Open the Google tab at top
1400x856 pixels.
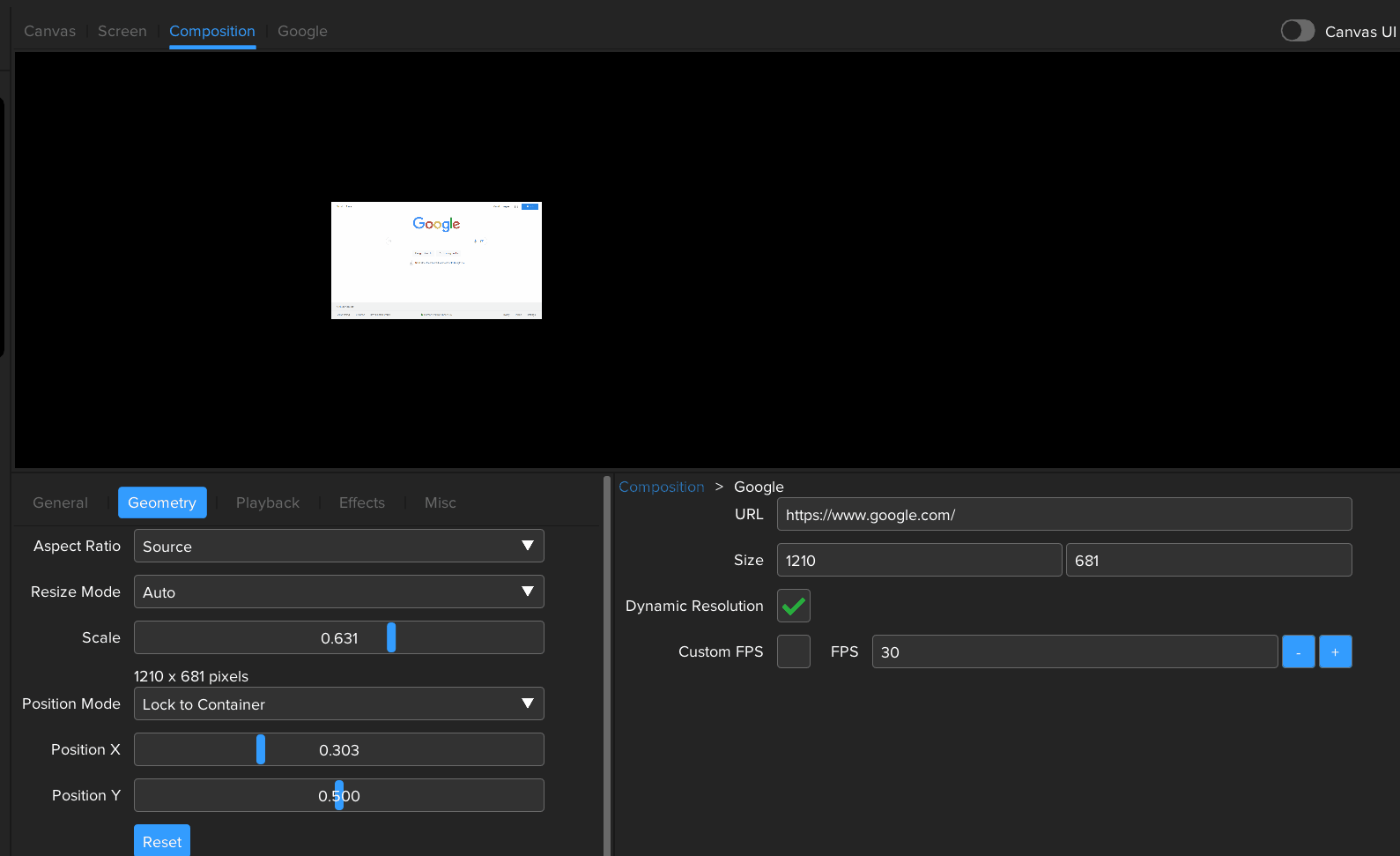[x=302, y=31]
